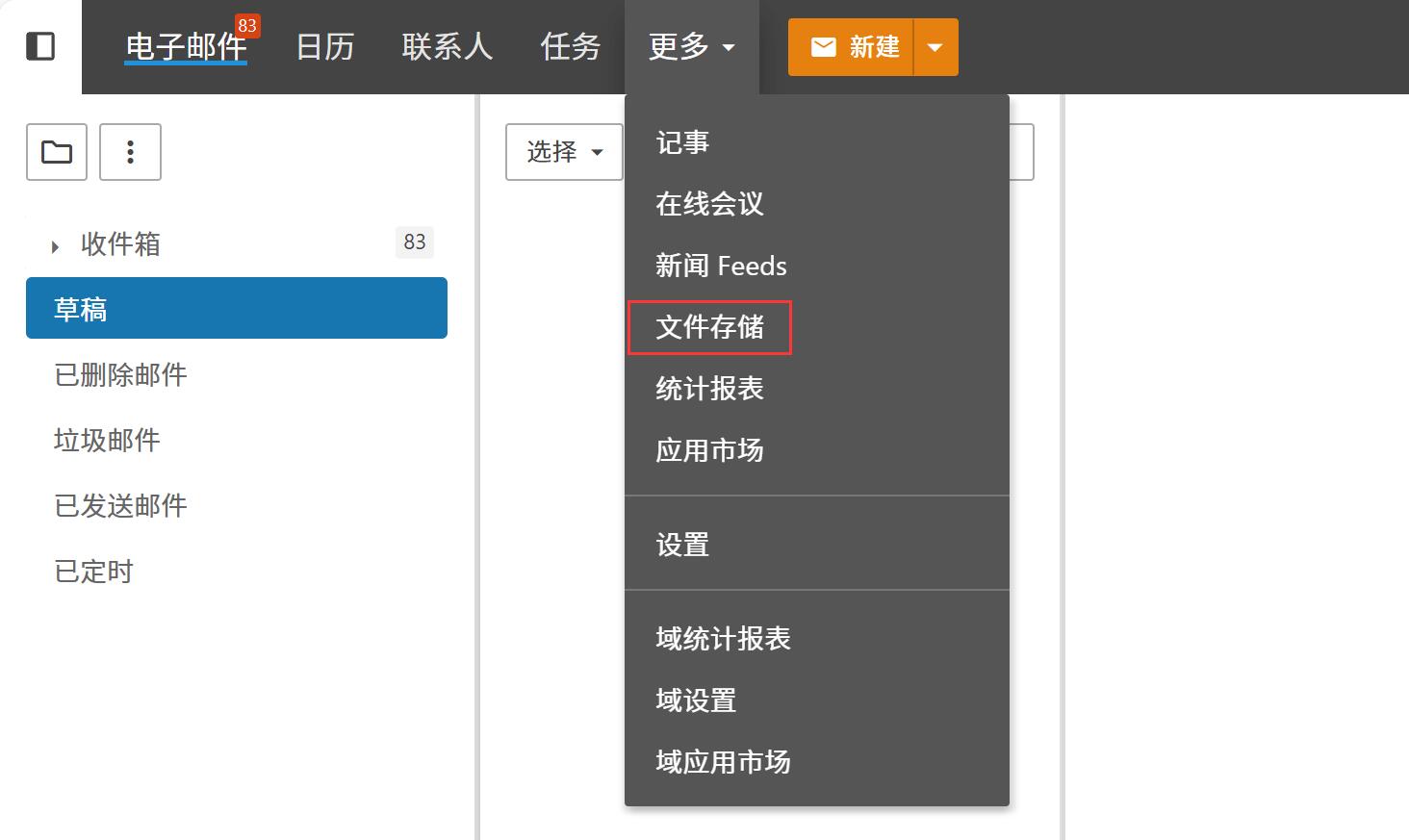The height and width of the screenshot is (840, 1409).
Task: Select the 垃圾邮件 folder
Action: (107, 441)
